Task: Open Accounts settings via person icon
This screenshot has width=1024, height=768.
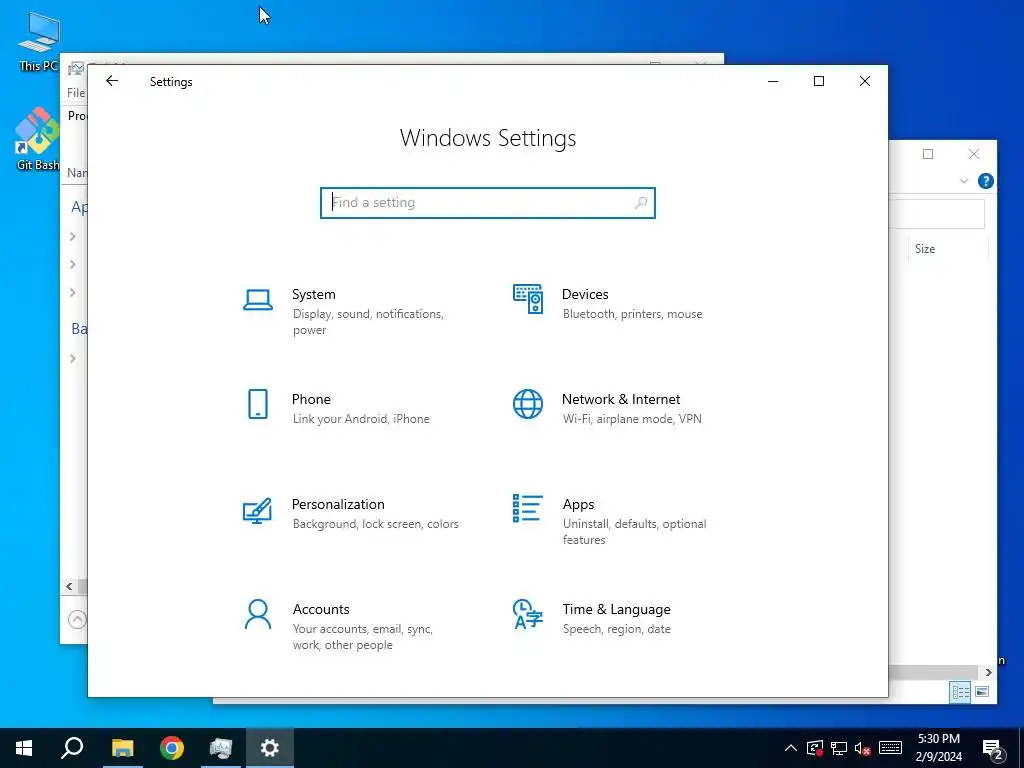Action: click(258, 615)
